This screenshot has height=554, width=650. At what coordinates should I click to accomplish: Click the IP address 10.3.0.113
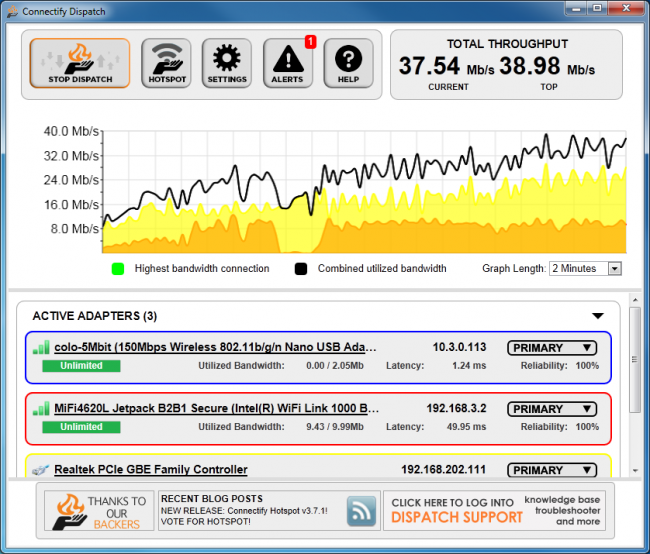[459, 347]
